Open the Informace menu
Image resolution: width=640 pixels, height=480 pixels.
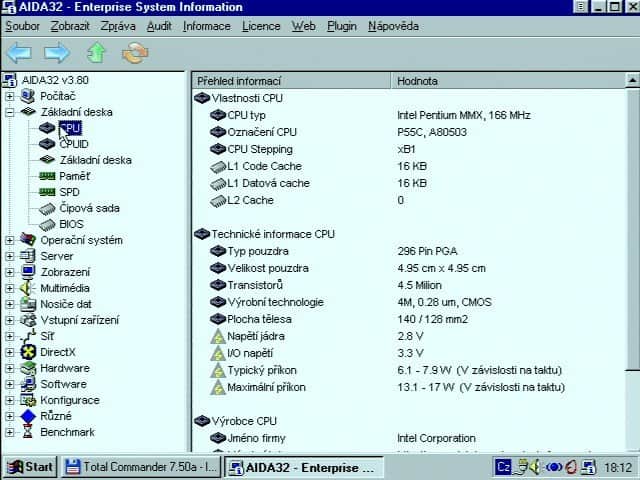point(207,27)
